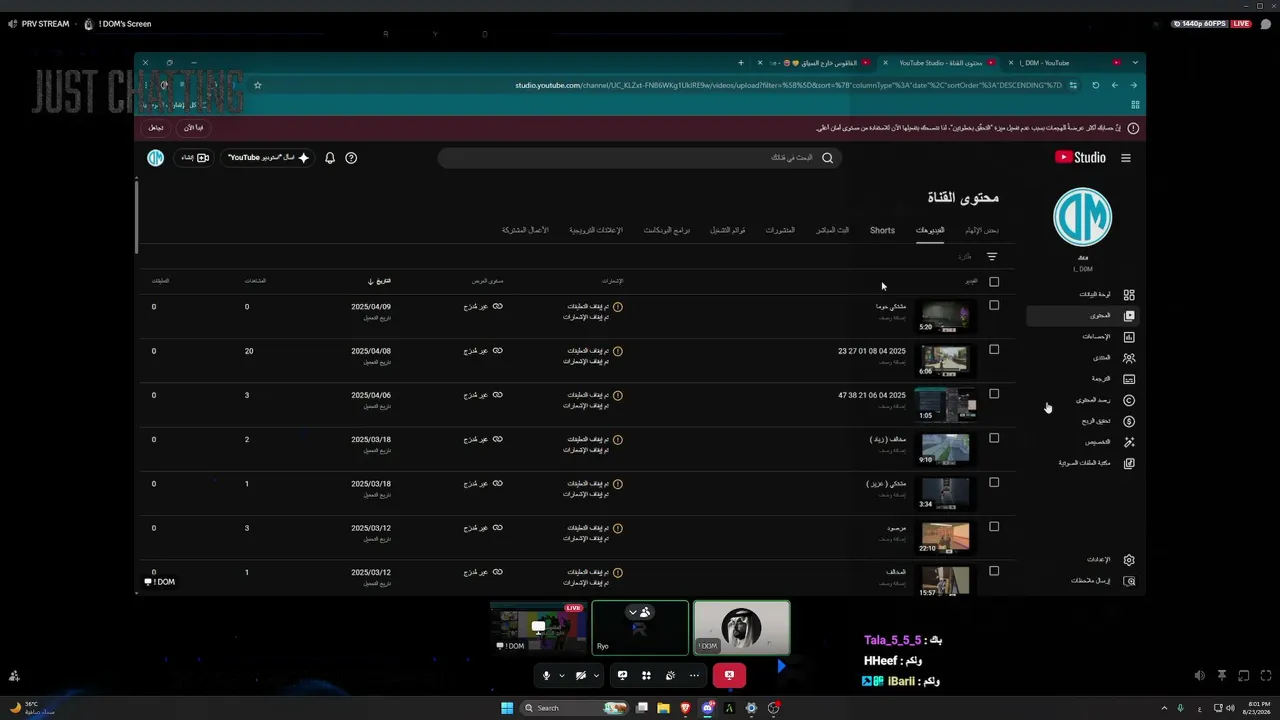Open the activities grid icon in call controls
Image resolution: width=1280 pixels, height=720 pixels.
[x=646, y=675]
